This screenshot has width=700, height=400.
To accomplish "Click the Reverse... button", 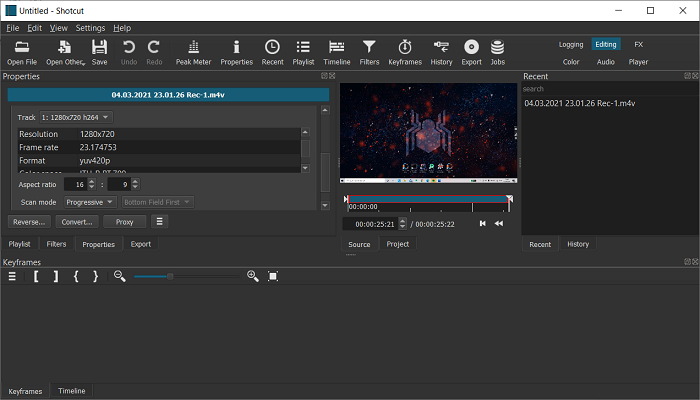I will (x=28, y=222).
